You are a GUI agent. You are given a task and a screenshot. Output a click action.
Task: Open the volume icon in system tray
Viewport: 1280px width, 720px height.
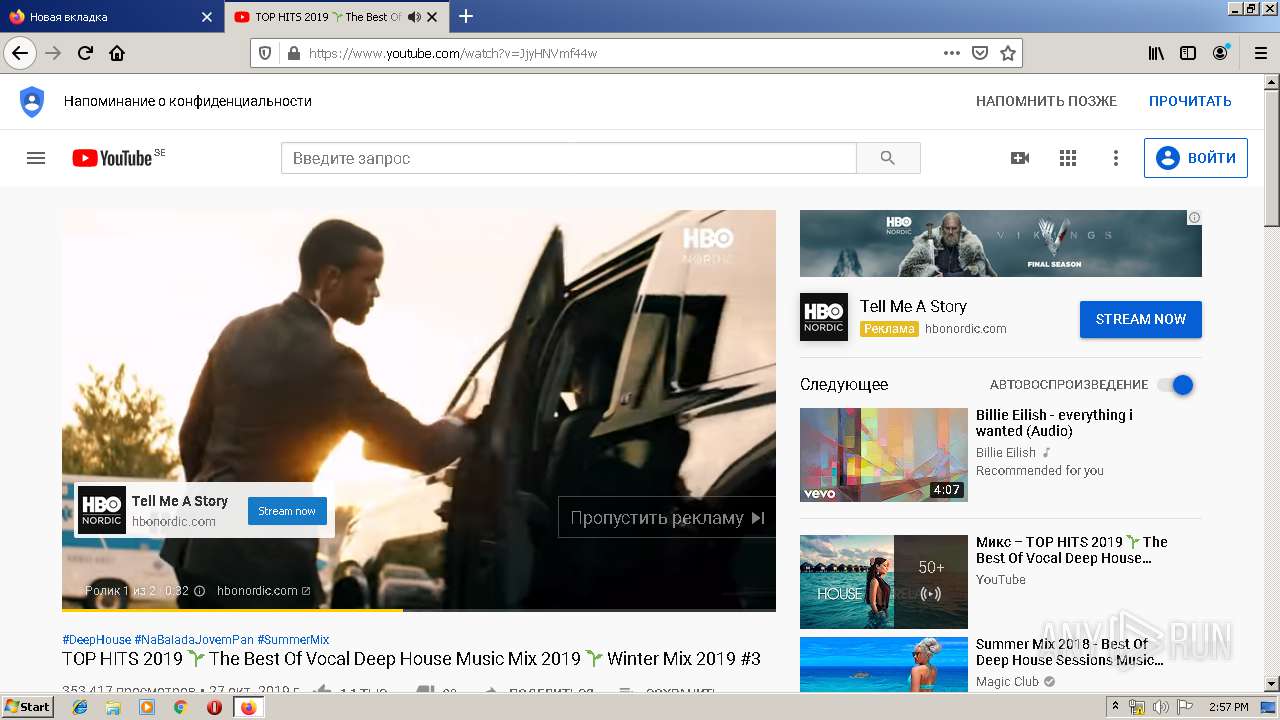1161,707
